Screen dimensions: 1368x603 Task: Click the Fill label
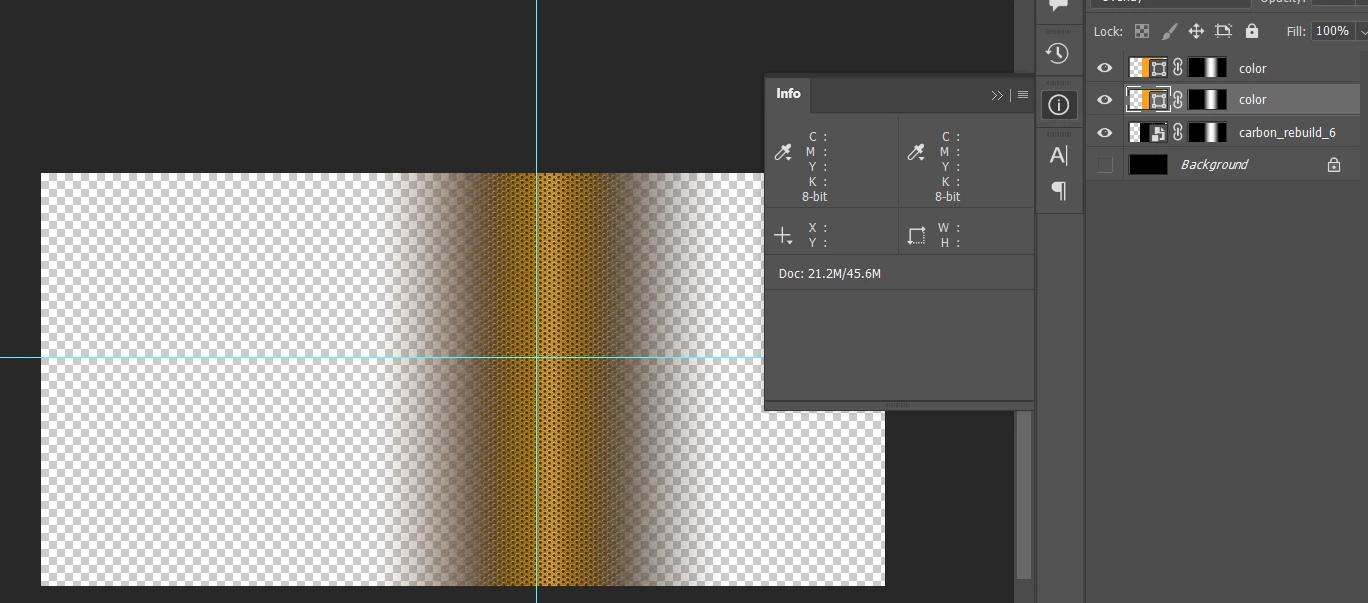pyautogui.click(x=1296, y=32)
